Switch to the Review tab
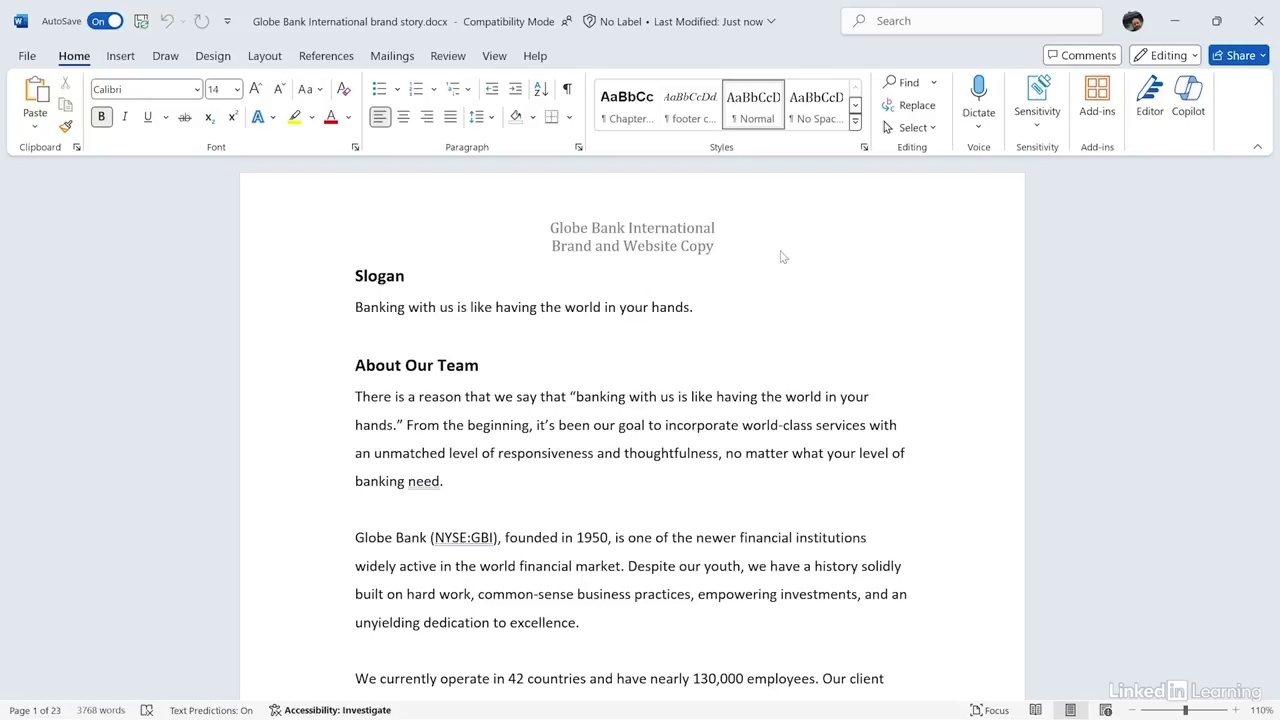 pyautogui.click(x=447, y=56)
